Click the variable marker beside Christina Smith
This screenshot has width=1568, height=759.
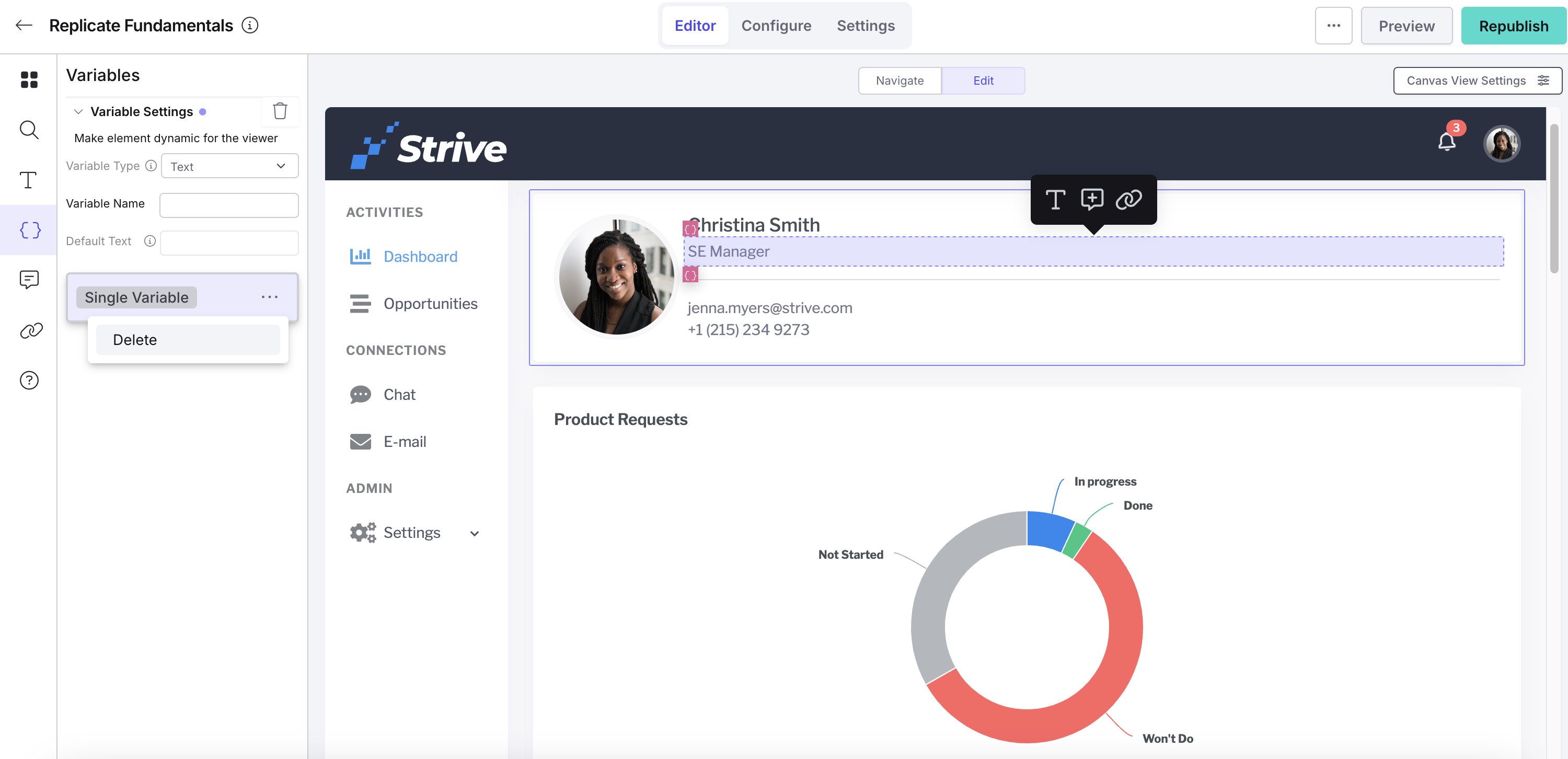(x=690, y=229)
